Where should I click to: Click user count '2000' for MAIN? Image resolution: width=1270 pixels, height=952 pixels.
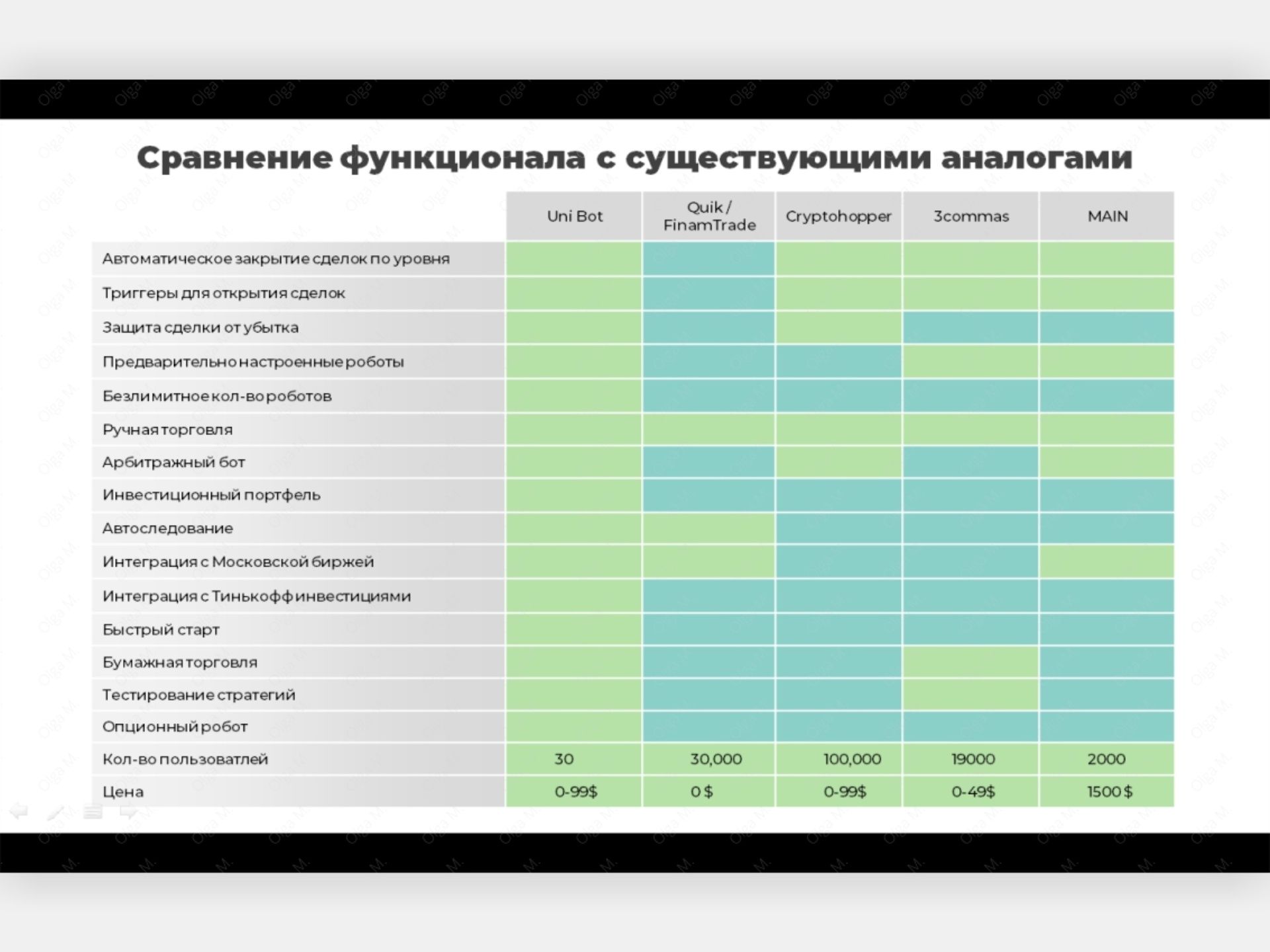pyautogui.click(x=1107, y=759)
